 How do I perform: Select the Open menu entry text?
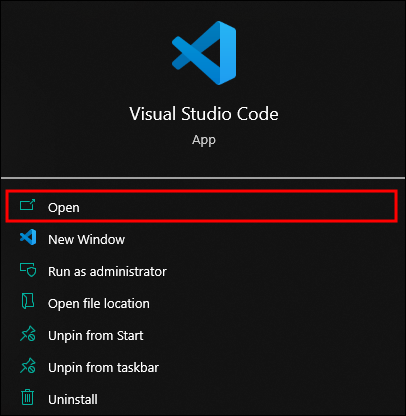coord(64,208)
